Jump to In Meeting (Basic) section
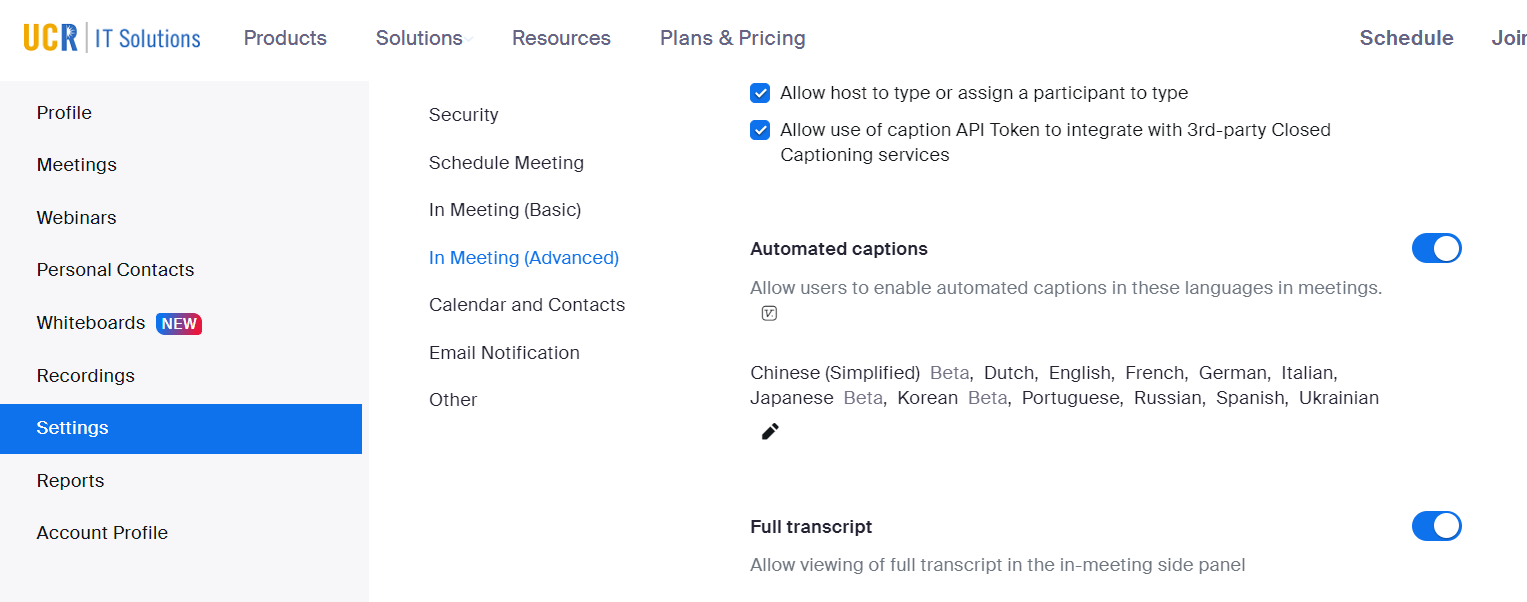The height and width of the screenshot is (602, 1527). 505,210
